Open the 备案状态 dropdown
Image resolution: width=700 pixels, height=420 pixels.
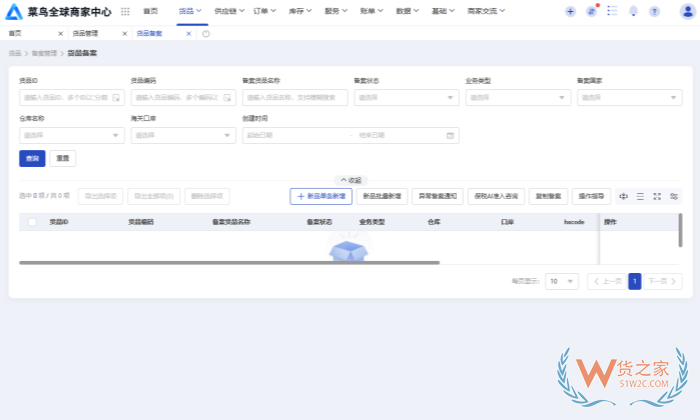(406, 98)
